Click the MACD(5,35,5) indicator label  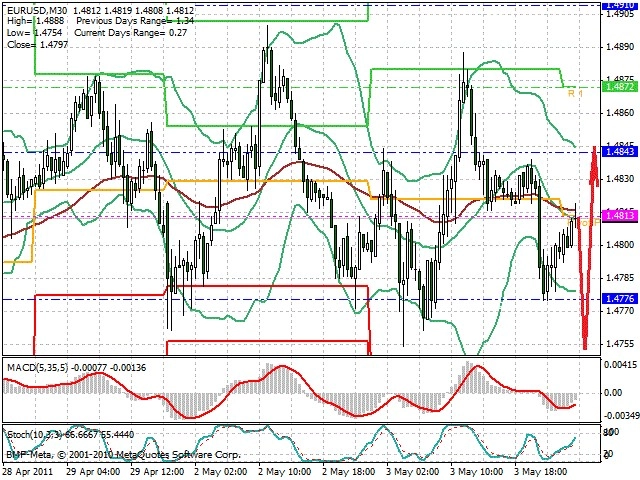pyautogui.click(x=38, y=368)
